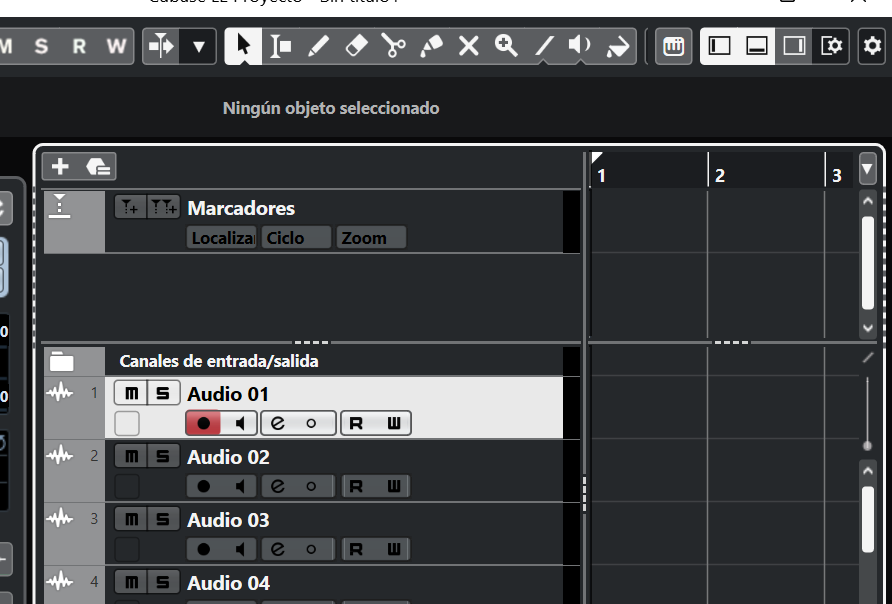Toggle Write automation on Audio 01
This screenshot has height=604, width=892.
[394, 424]
